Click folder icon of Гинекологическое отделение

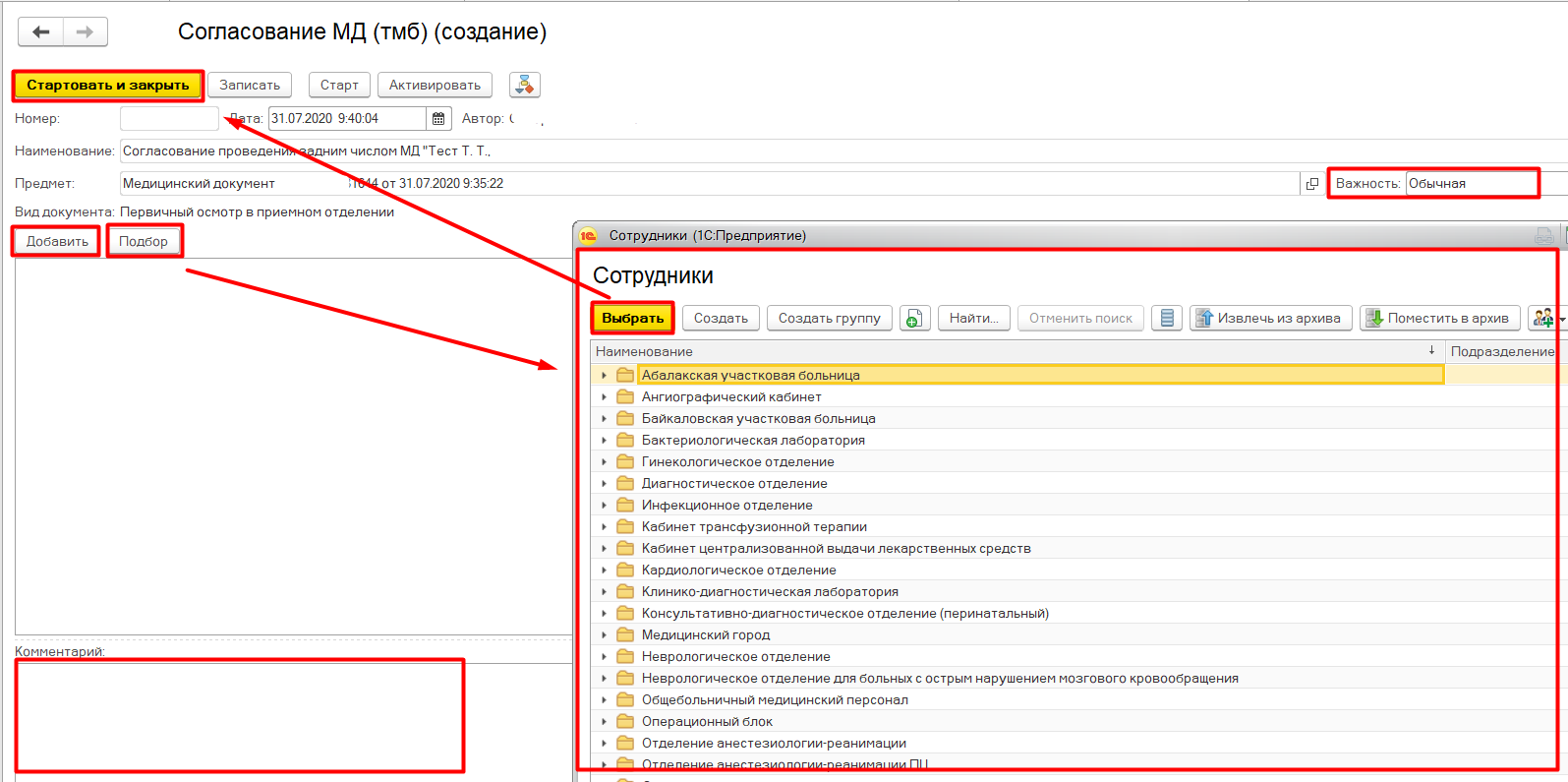pos(625,461)
